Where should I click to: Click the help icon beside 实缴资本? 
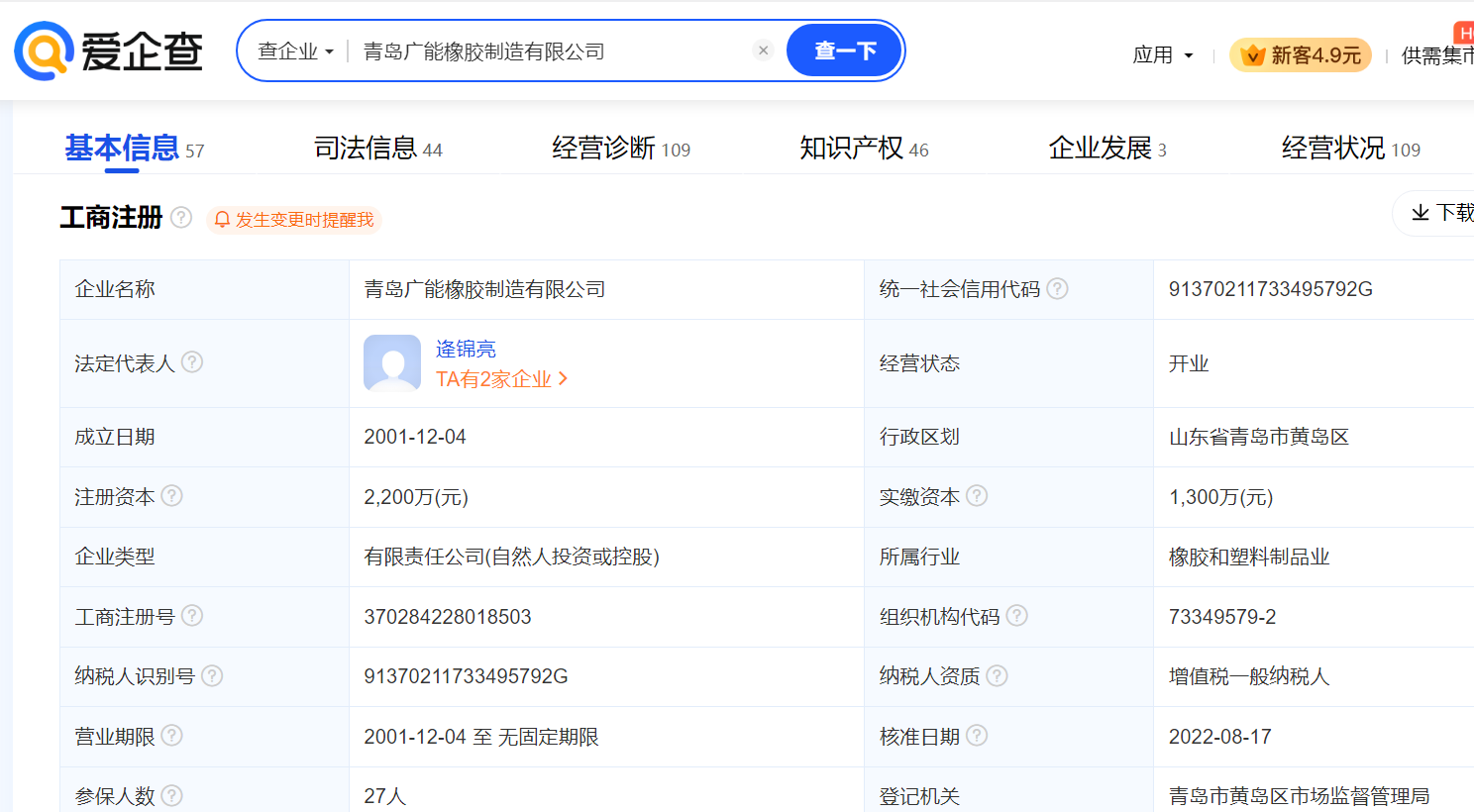pyautogui.click(x=977, y=495)
